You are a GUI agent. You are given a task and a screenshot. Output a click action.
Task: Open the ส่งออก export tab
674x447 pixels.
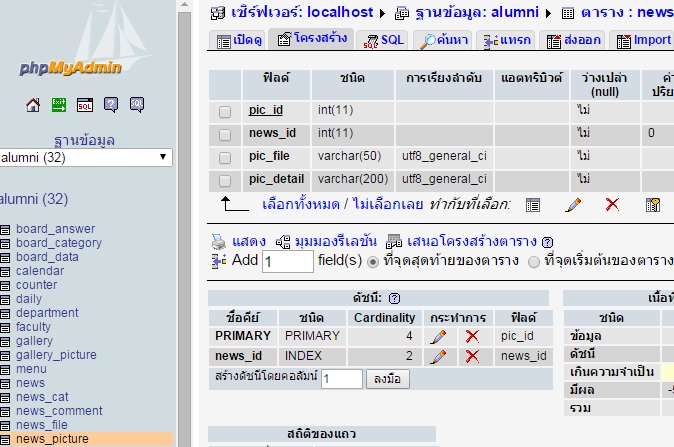573,40
